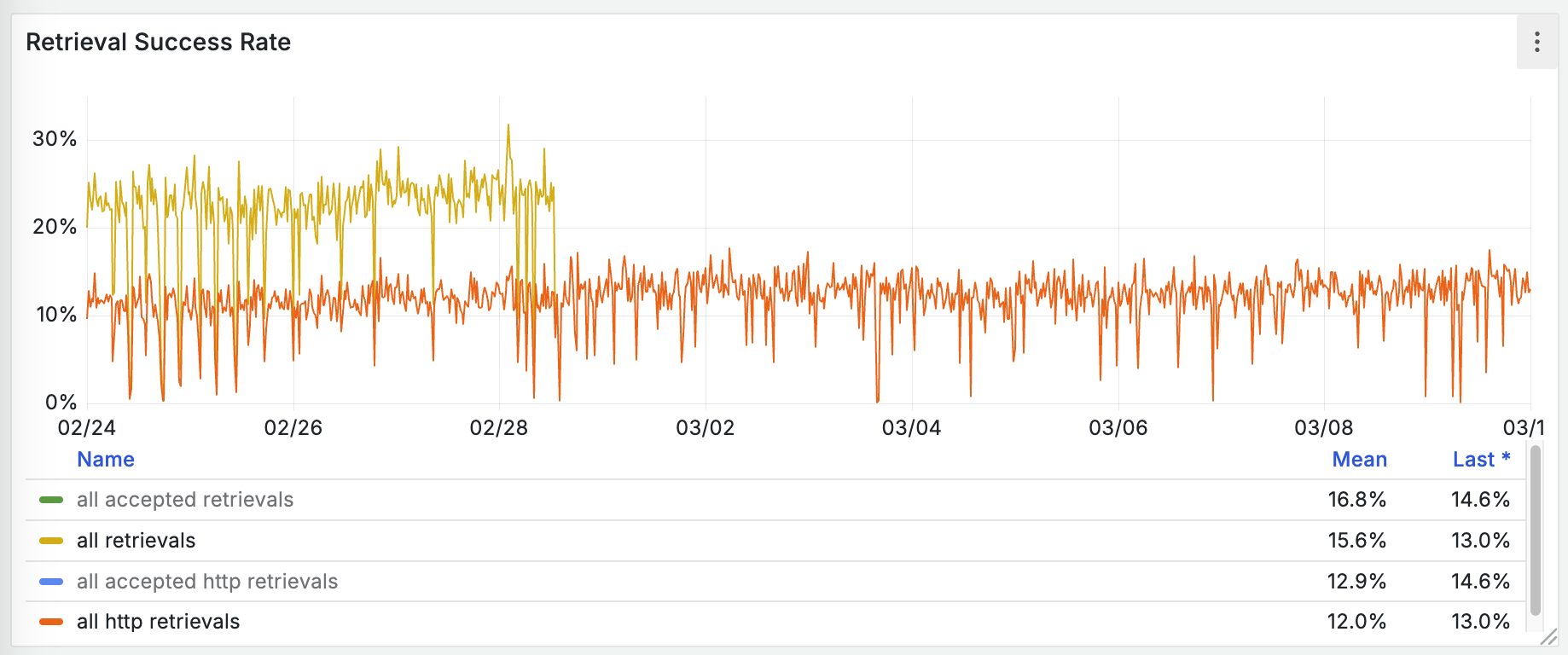The width and height of the screenshot is (1568, 655).
Task: Toggle the "all accepted retrievals" series label
Action: tap(184, 500)
